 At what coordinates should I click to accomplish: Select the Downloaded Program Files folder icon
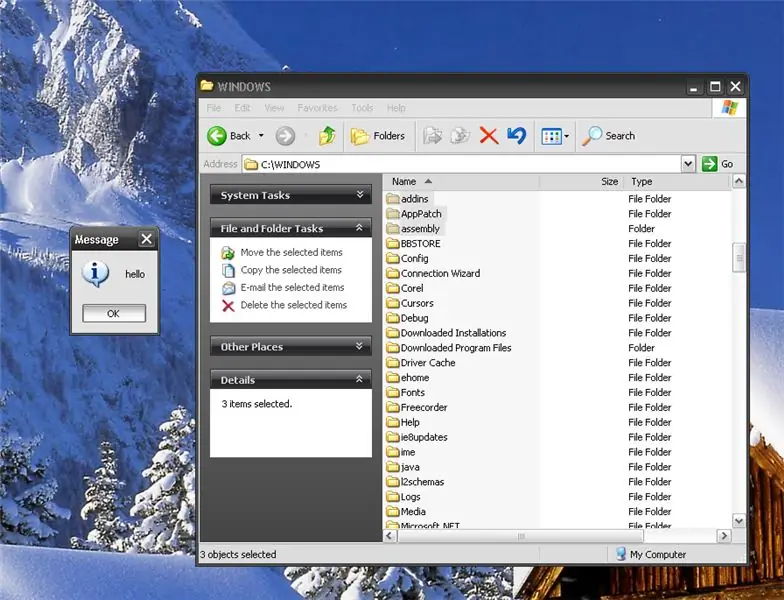pos(393,348)
